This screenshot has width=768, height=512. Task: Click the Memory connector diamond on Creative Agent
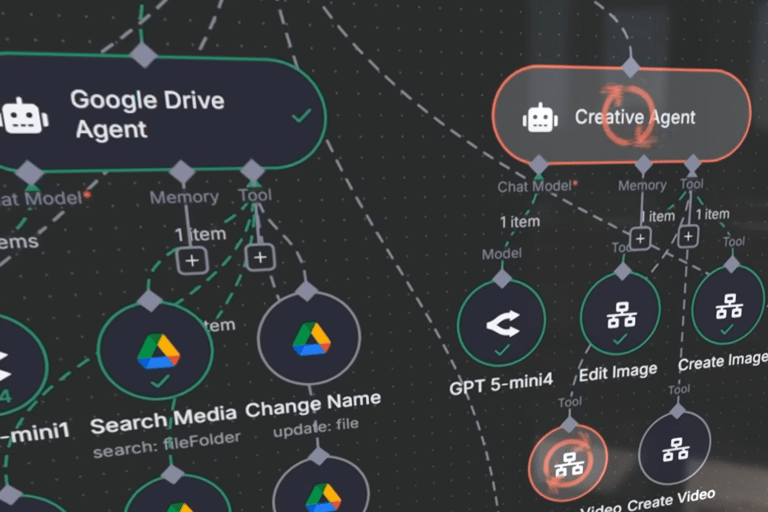643,165
